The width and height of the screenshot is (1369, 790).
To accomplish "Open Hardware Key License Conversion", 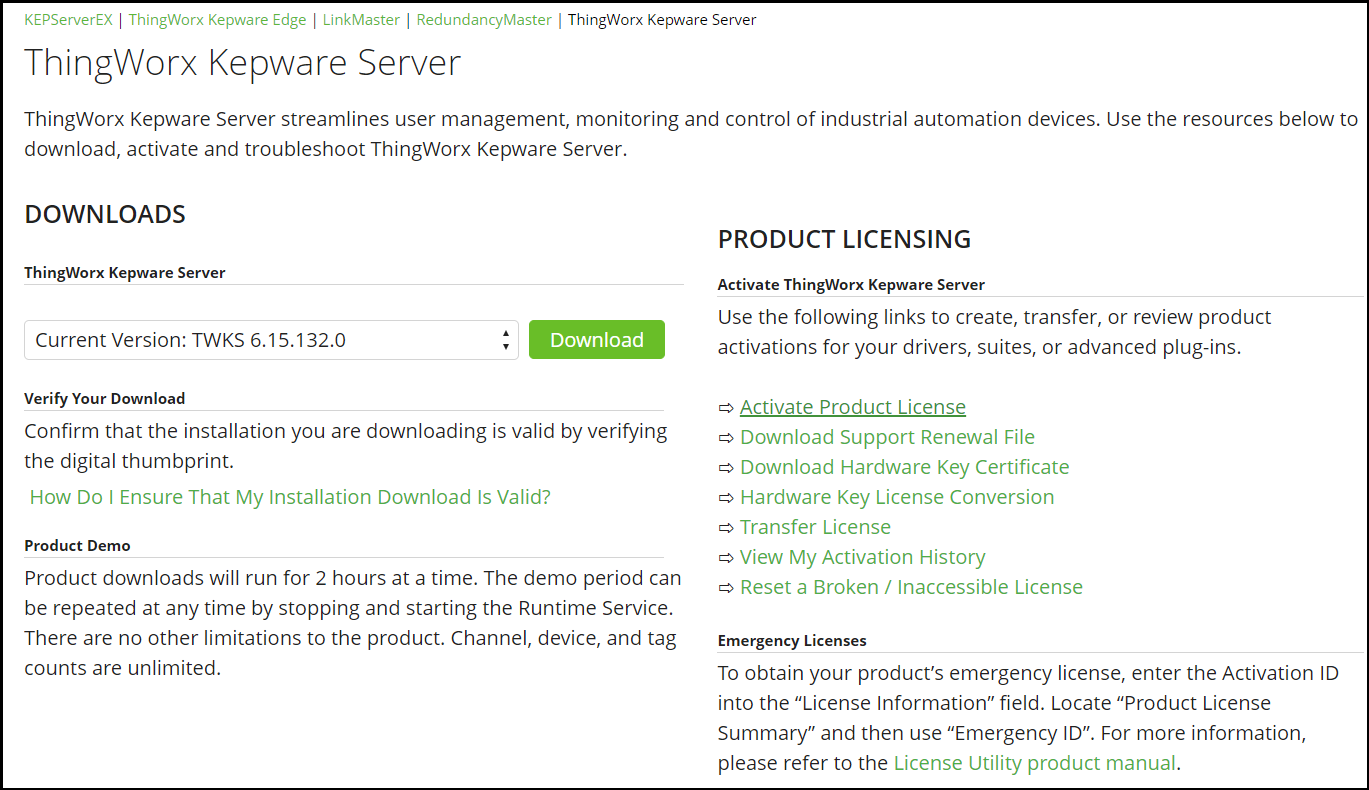I will (896, 497).
